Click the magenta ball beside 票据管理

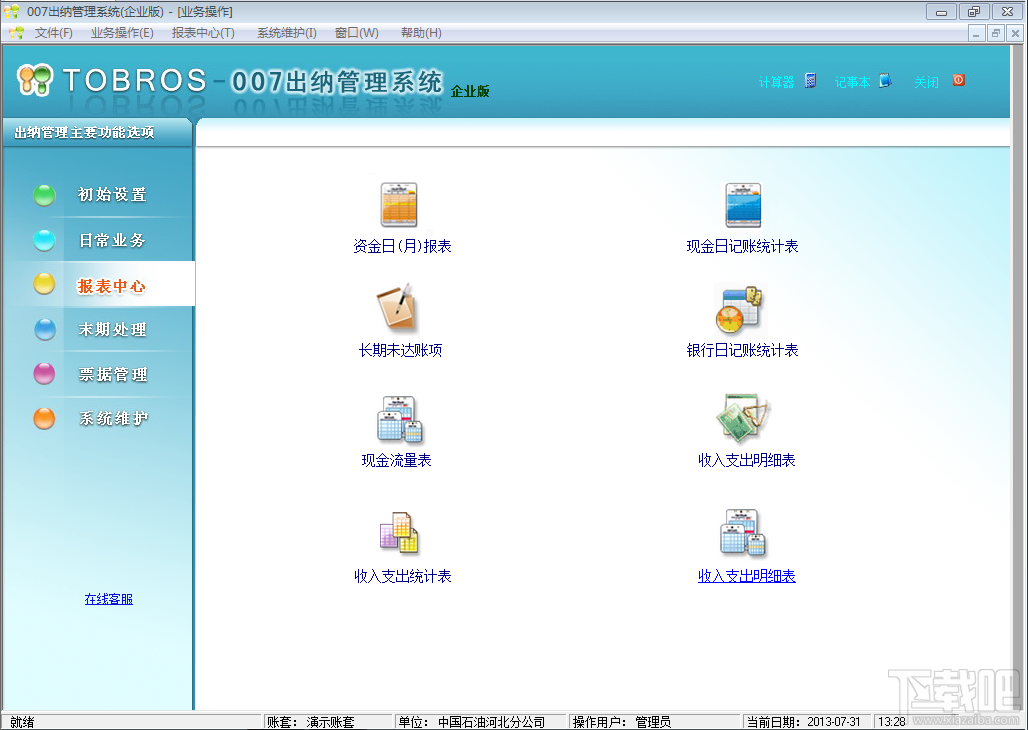point(45,374)
